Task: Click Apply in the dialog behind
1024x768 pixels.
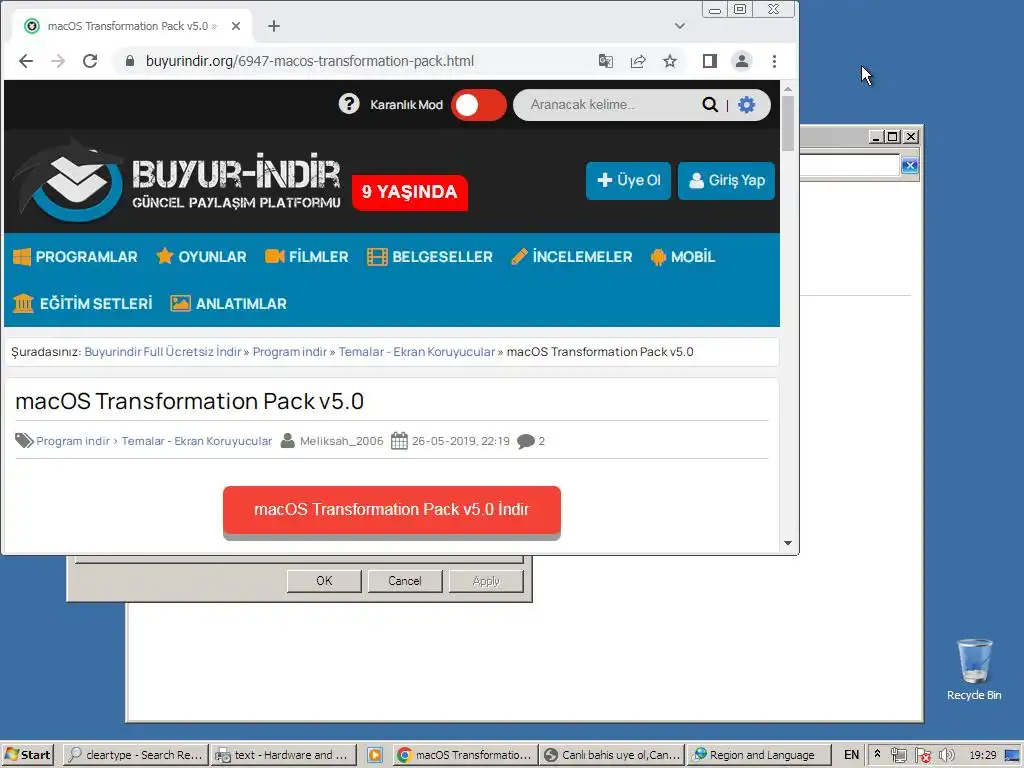Action: click(486, 581)
